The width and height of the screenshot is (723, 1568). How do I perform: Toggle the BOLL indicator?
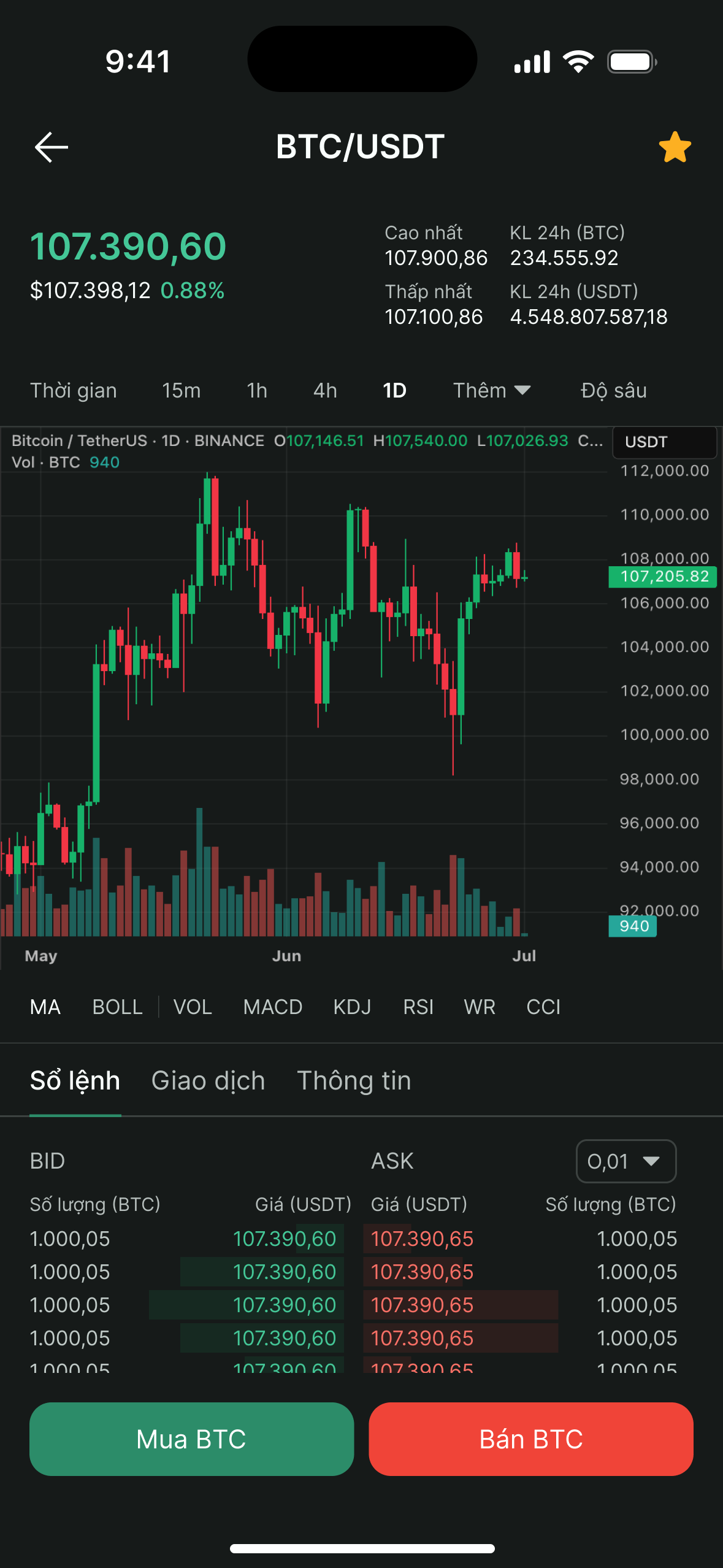117,1007
